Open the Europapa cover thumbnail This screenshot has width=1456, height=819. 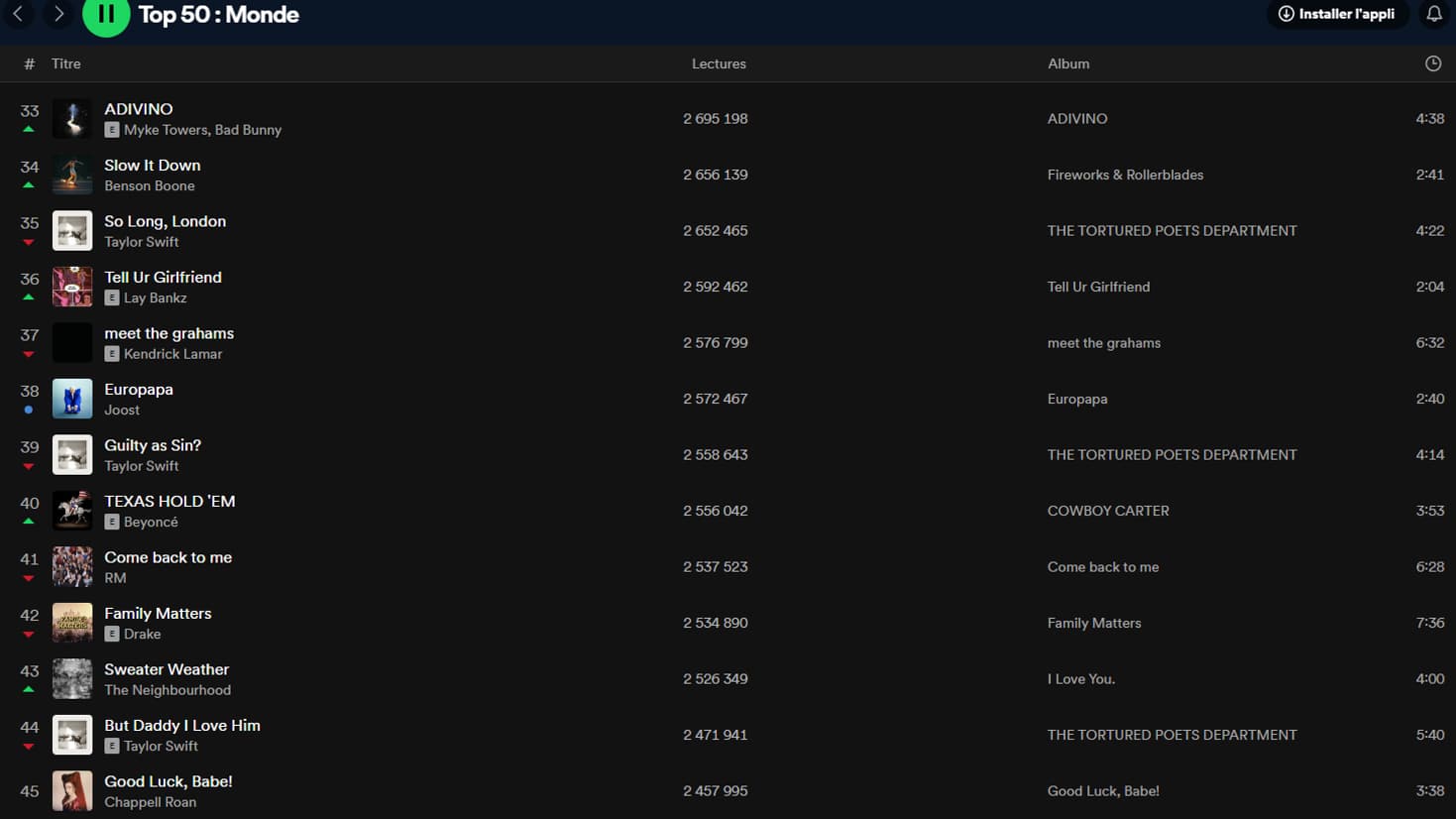tap(72, 399)
